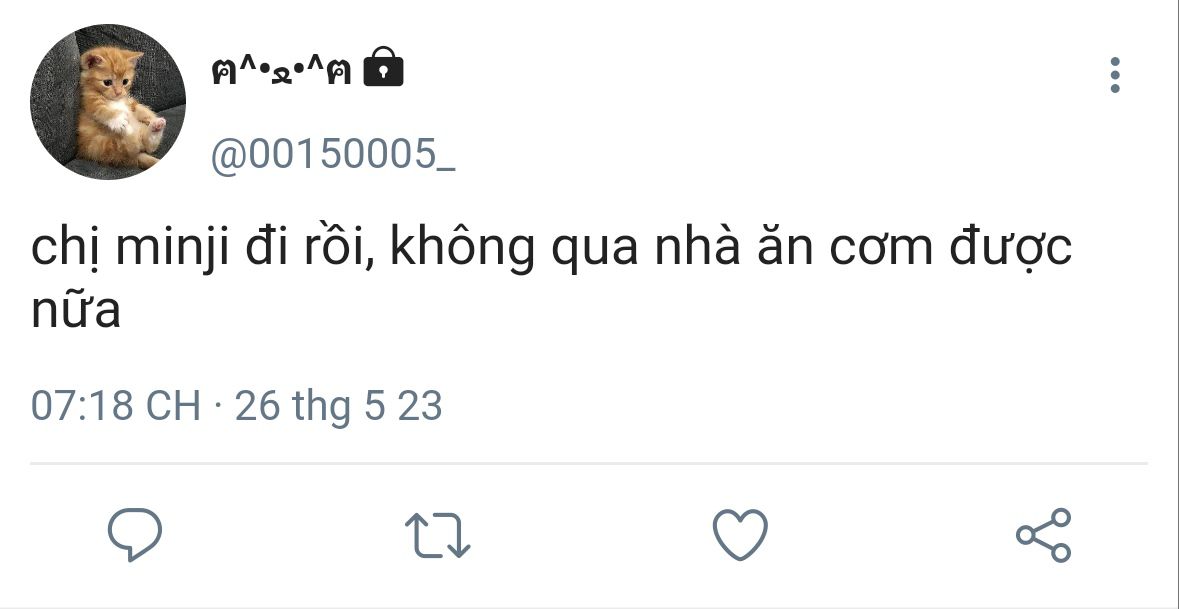Viewport: 1179px width, 609px height.
Task: Open the orange kitten profile picture
Action: pos(108,102)
